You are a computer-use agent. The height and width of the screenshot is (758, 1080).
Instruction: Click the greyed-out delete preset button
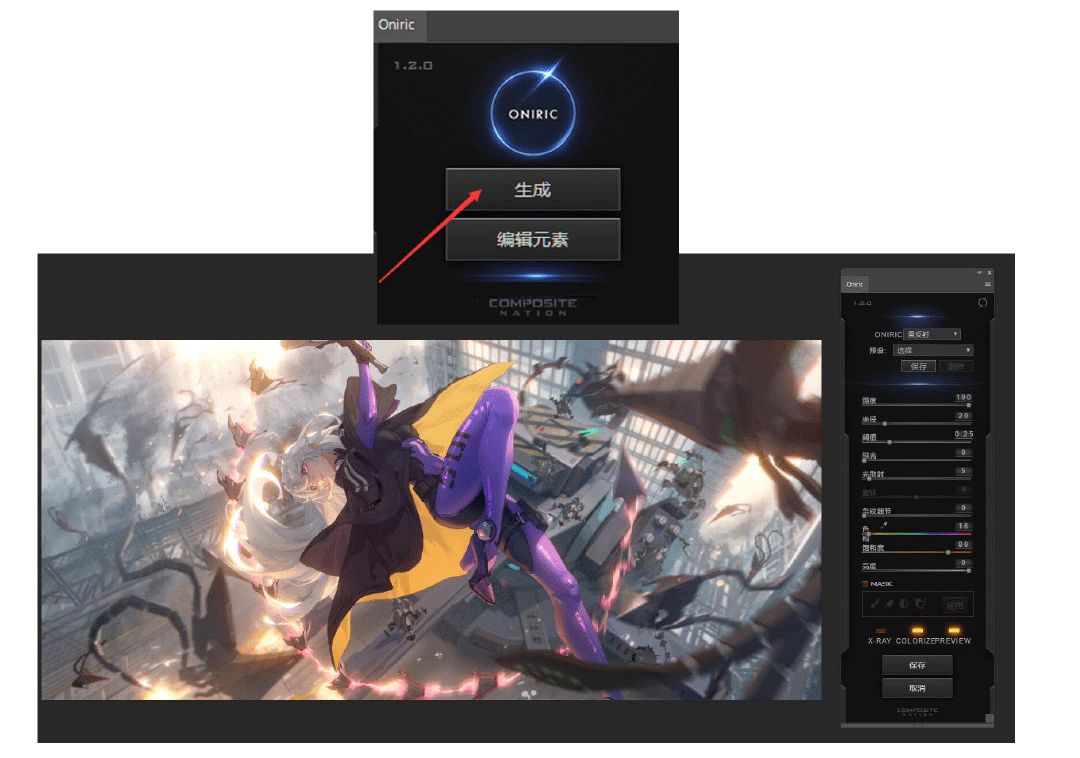tap(956, 366)
